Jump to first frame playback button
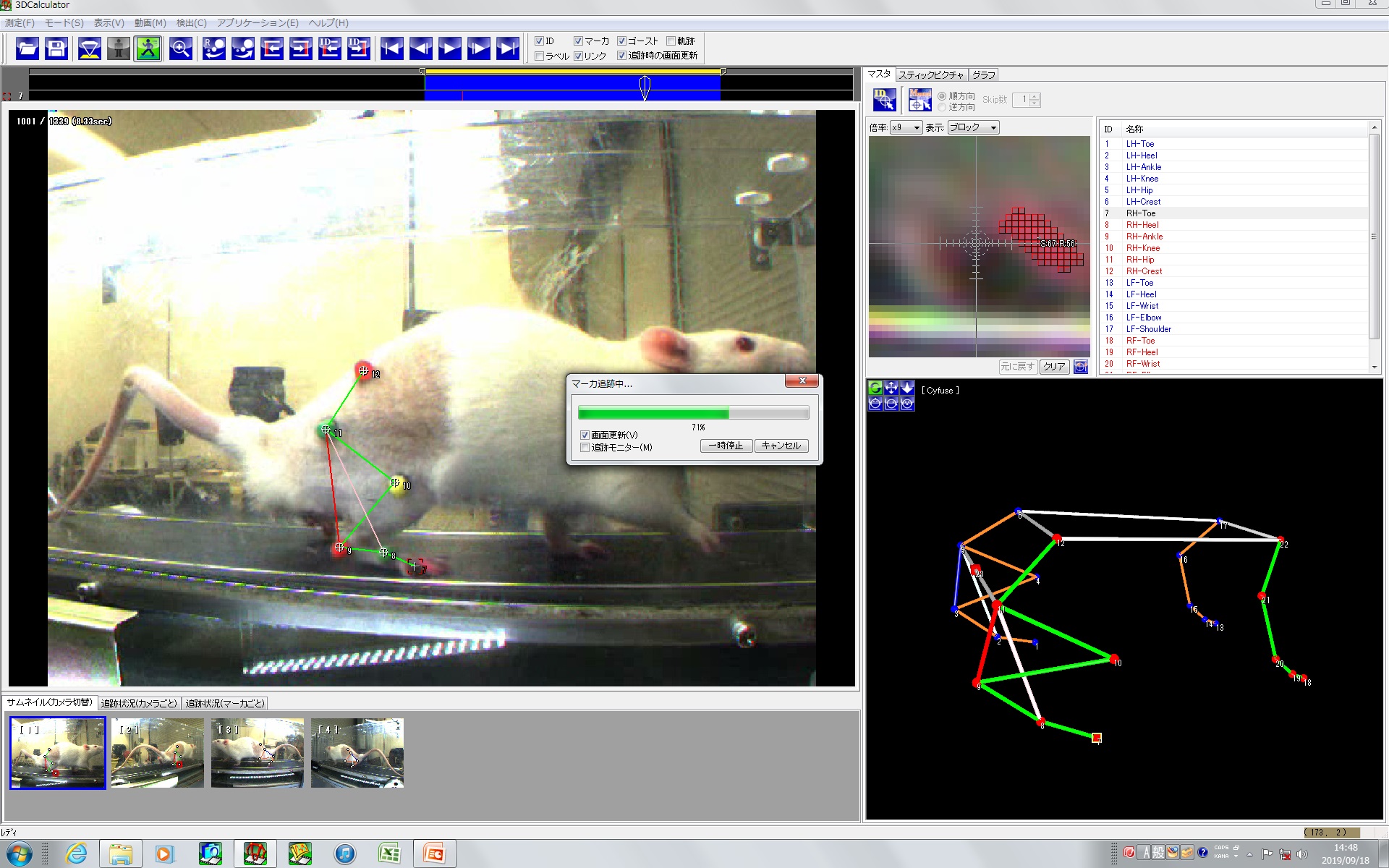Viewport: 1389px width, 868px height. pyautogui.click(x=391, y=49)
